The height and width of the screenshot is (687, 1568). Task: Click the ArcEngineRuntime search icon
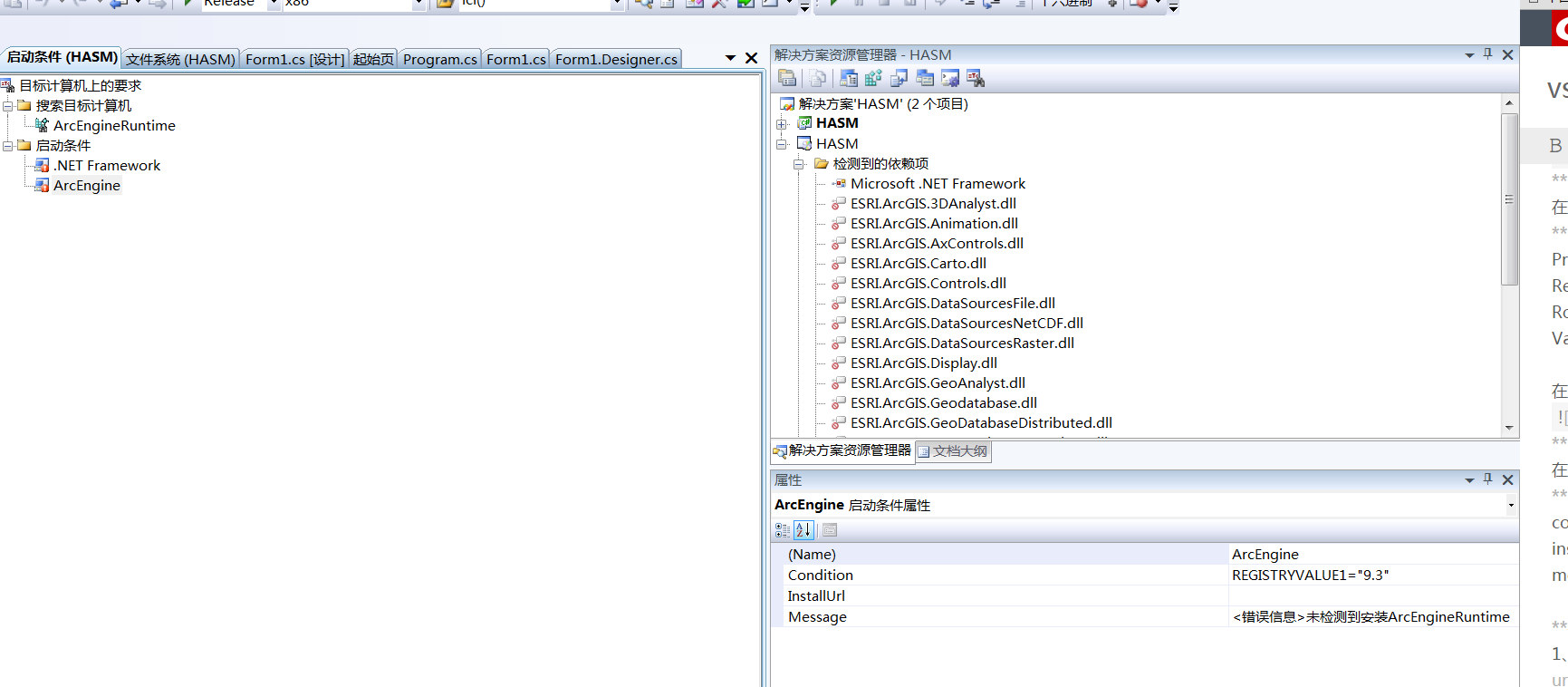[x=42, y=125]
